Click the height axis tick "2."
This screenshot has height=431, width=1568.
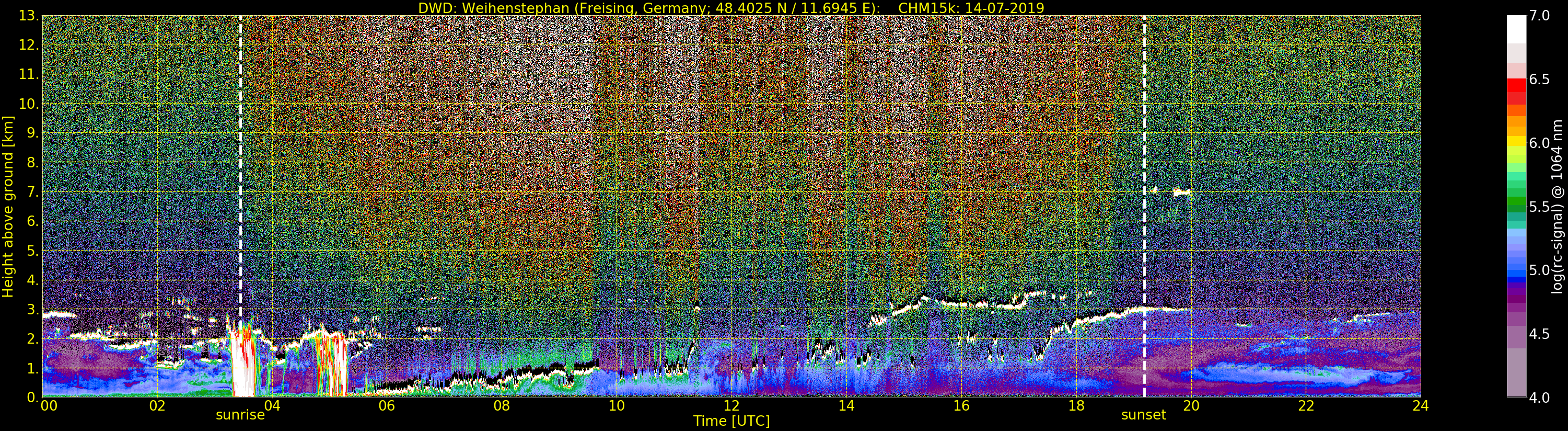33,338
